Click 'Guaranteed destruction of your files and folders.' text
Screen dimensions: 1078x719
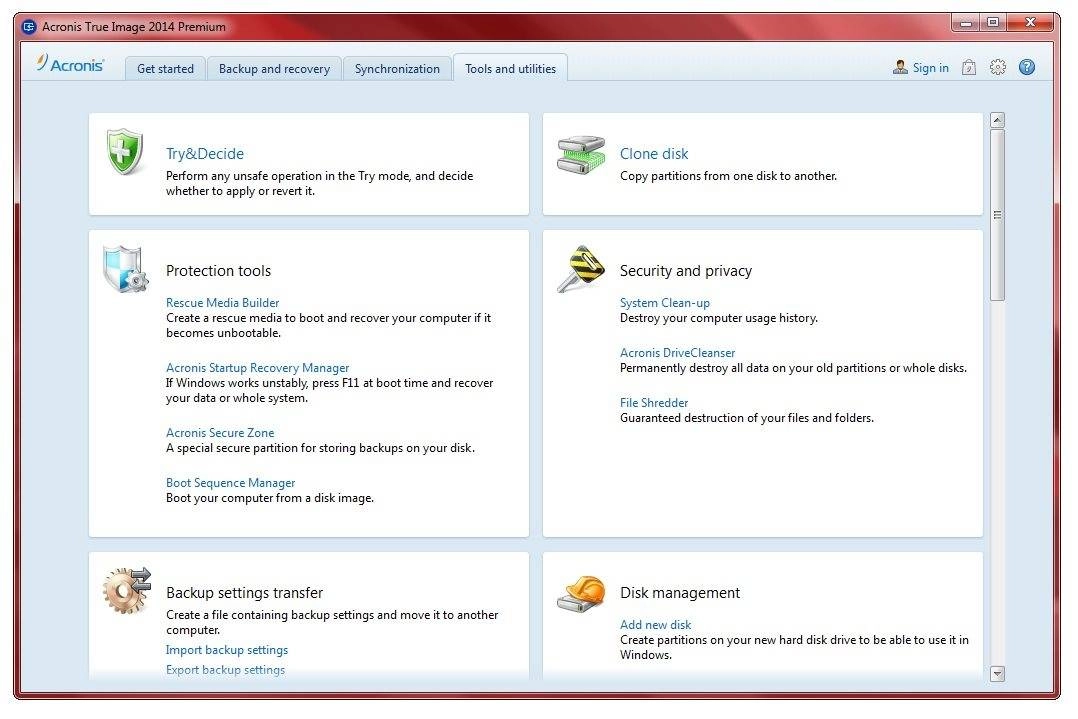click(747, 418)
